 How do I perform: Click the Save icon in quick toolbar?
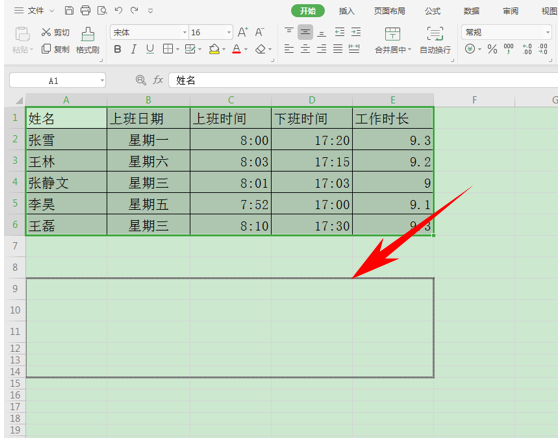click(x=69, y=11)
